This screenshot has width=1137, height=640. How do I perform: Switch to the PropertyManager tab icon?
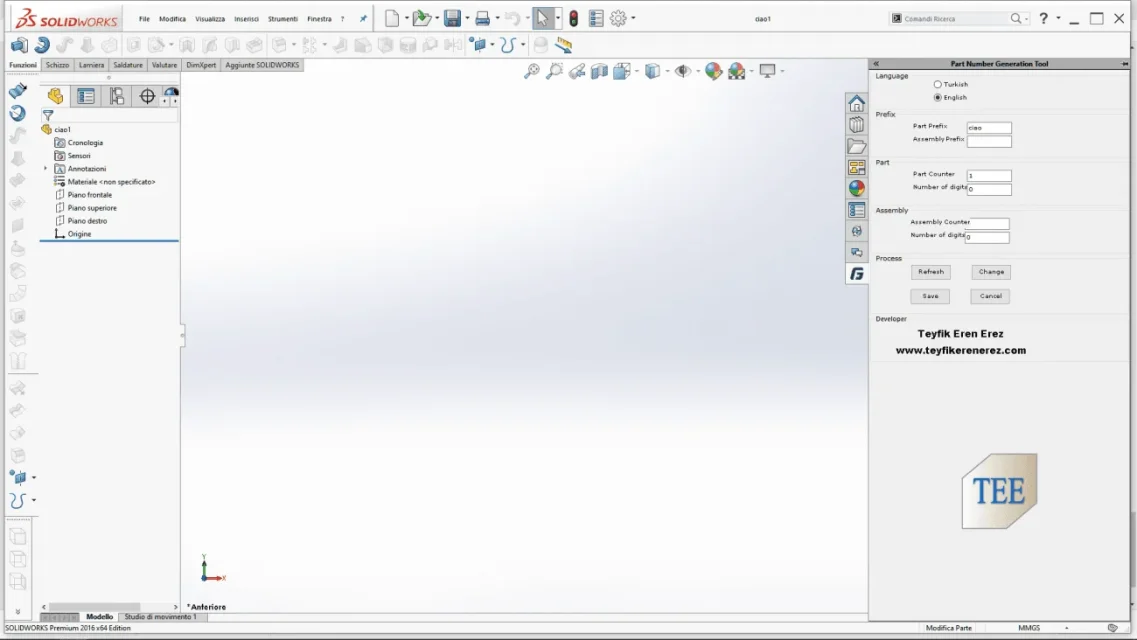coord(86,96)
